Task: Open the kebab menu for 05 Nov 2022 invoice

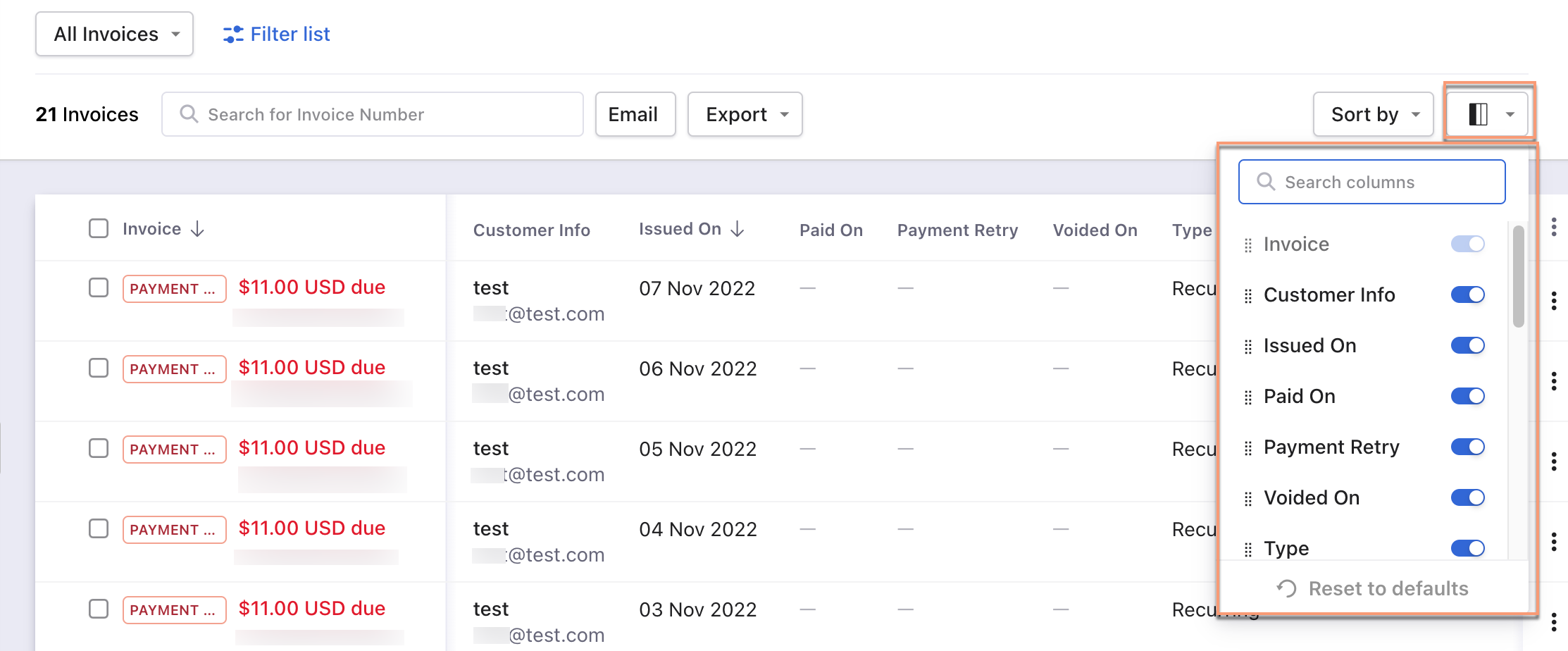Action: (x=1553, y=461)
